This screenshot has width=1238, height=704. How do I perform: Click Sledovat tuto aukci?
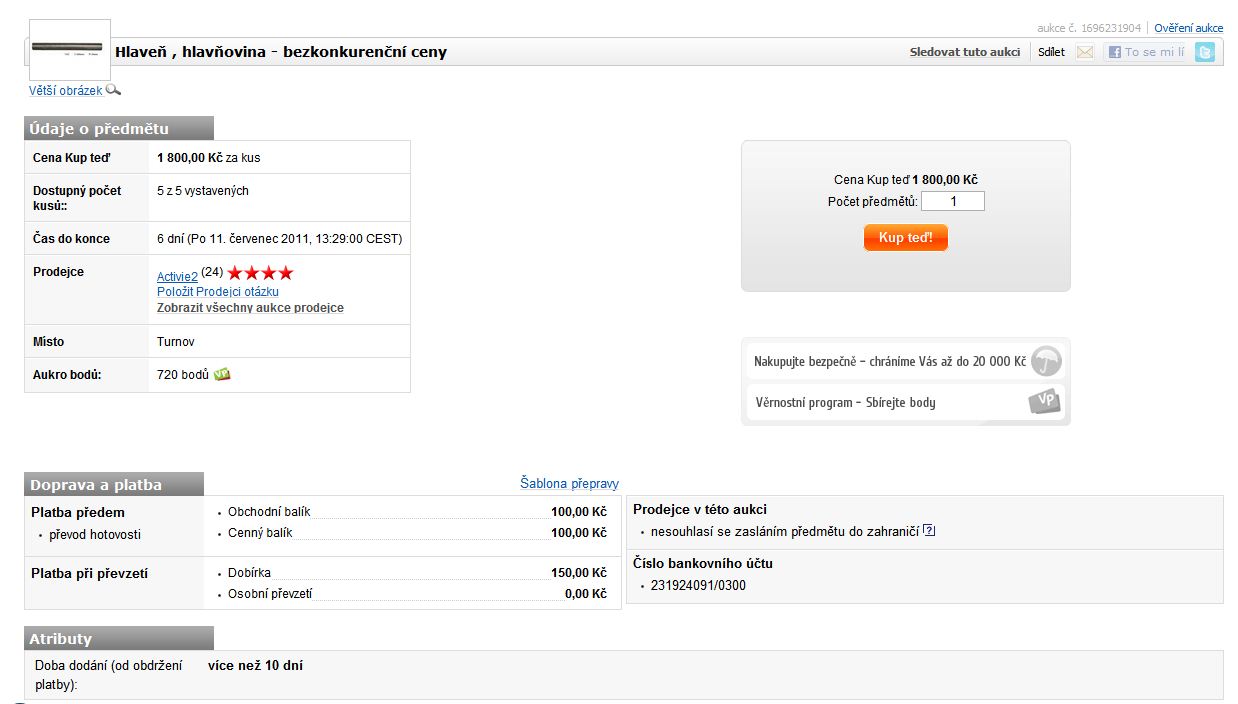964,52
